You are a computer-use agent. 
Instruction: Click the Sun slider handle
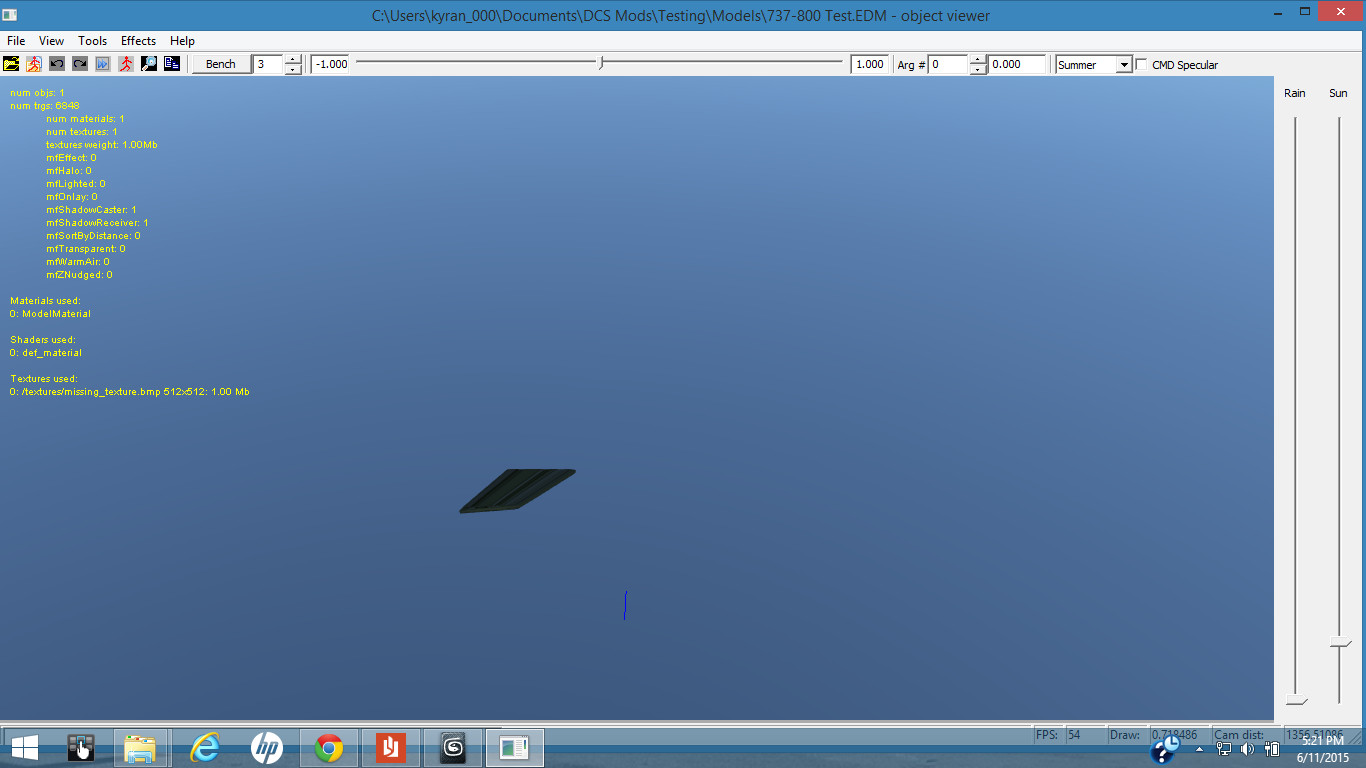(1340, 643)
